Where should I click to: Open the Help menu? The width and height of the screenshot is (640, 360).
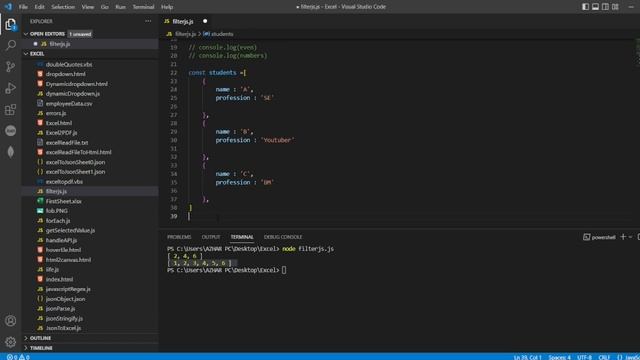click(x=167, y=7)
